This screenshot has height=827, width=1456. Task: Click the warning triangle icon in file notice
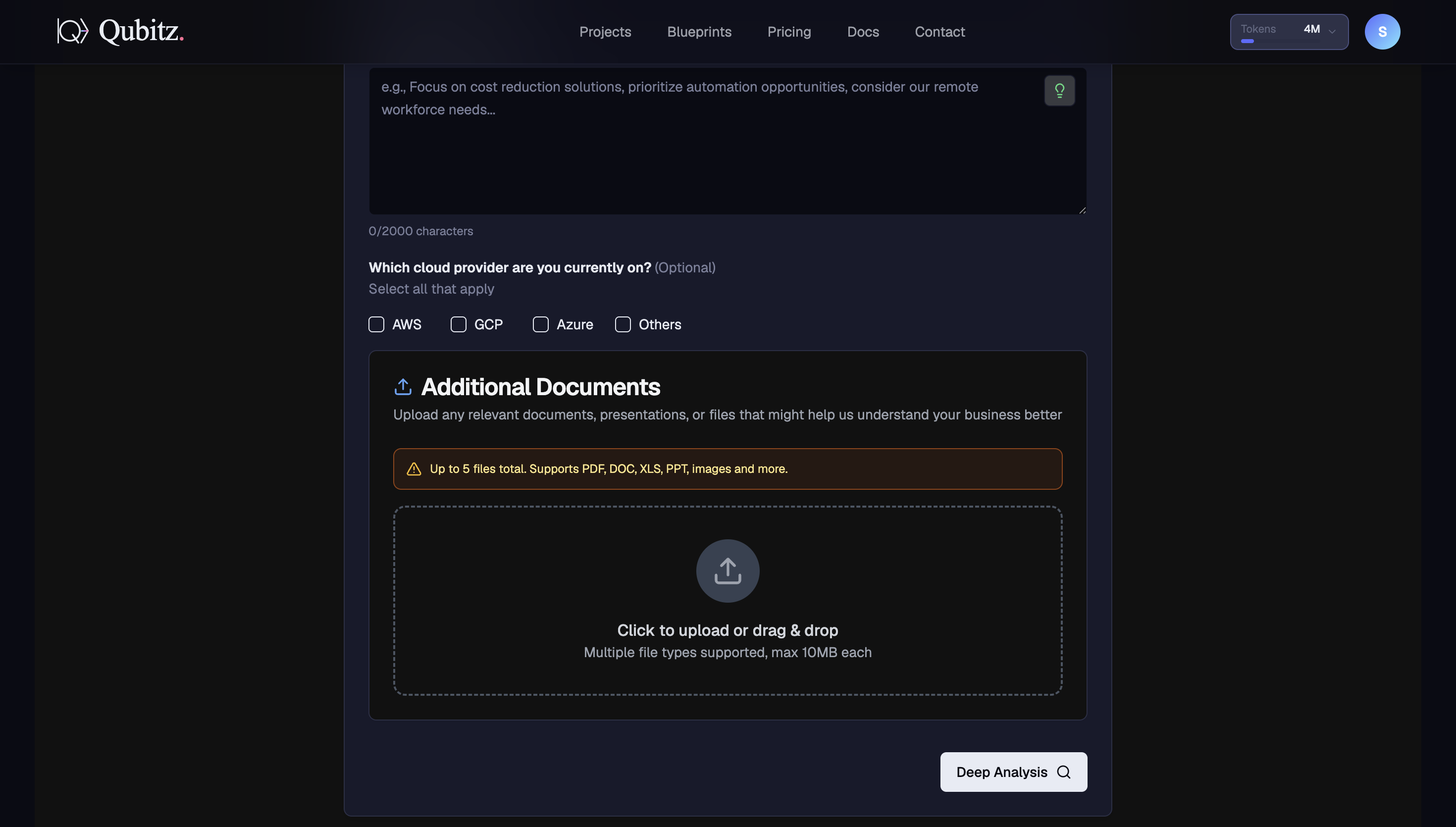[414, 469]
